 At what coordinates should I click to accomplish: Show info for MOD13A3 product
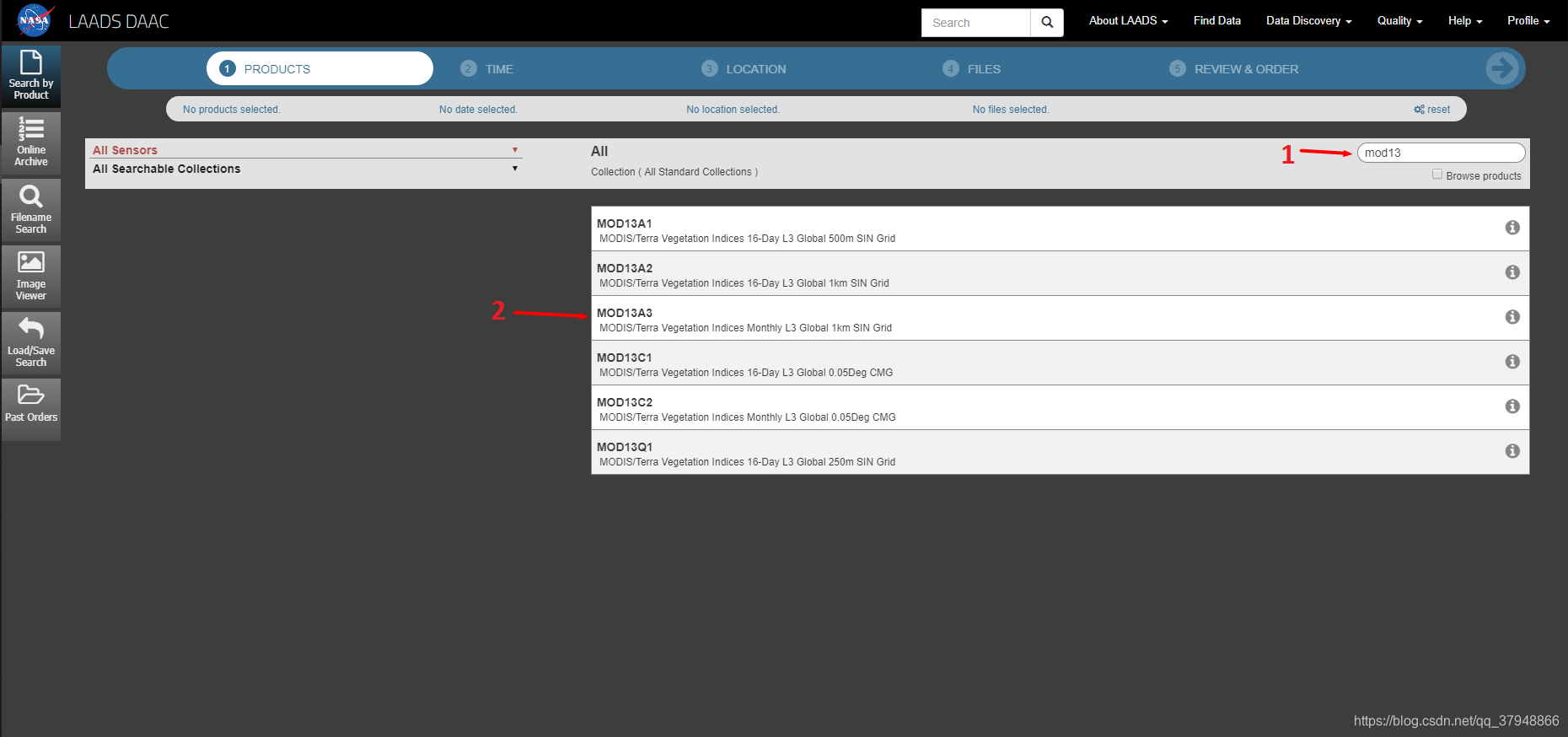coord(1512,317)
